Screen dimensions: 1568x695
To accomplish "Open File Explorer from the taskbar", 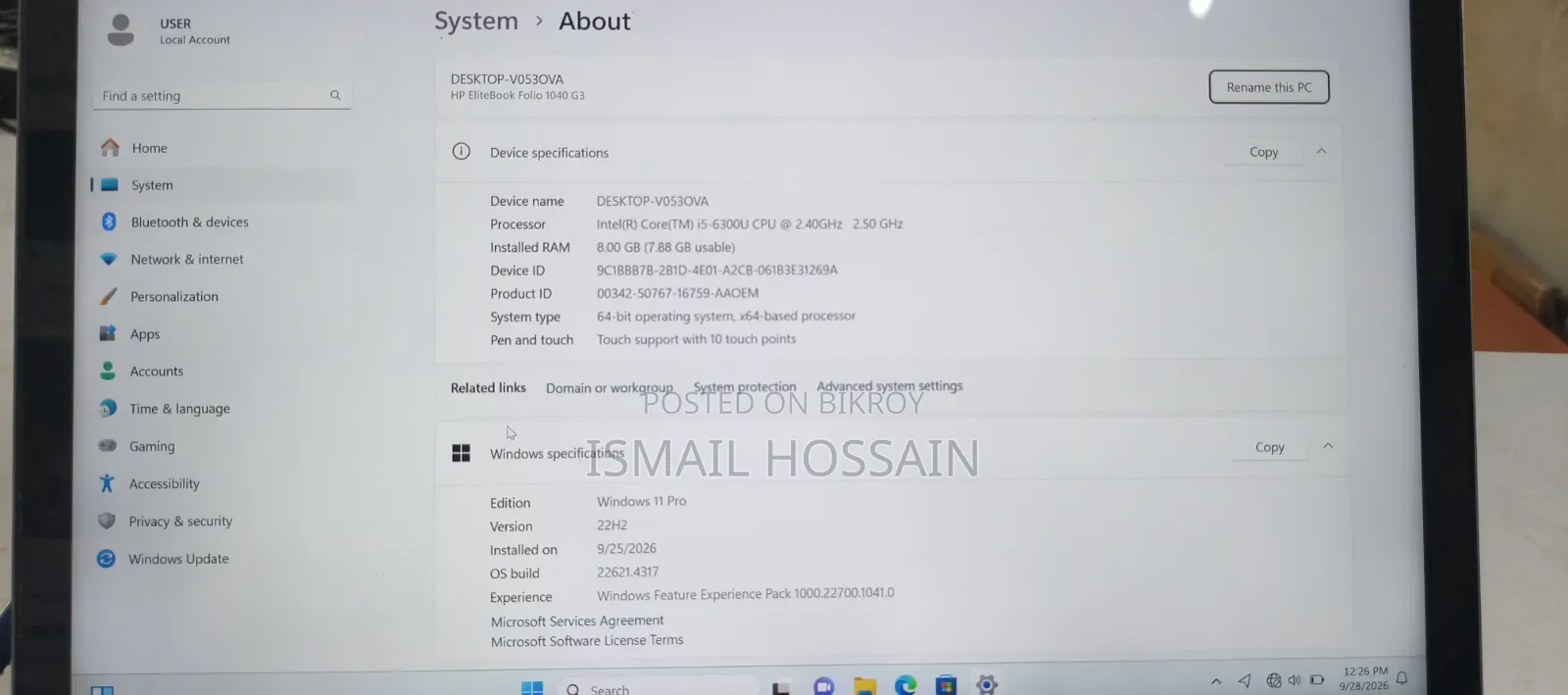I will point(864,686).
